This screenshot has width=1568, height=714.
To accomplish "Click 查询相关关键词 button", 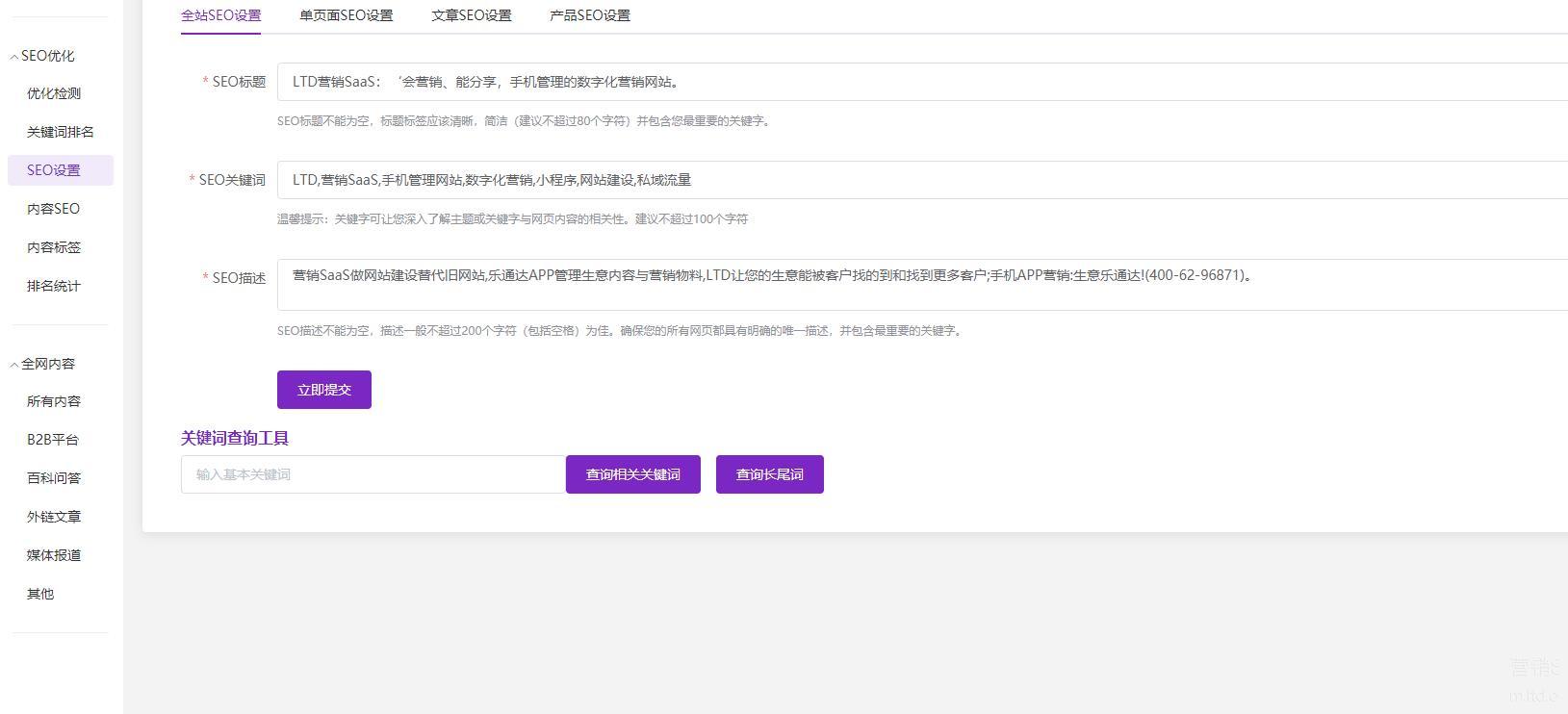I will click(x=633, y=474).
